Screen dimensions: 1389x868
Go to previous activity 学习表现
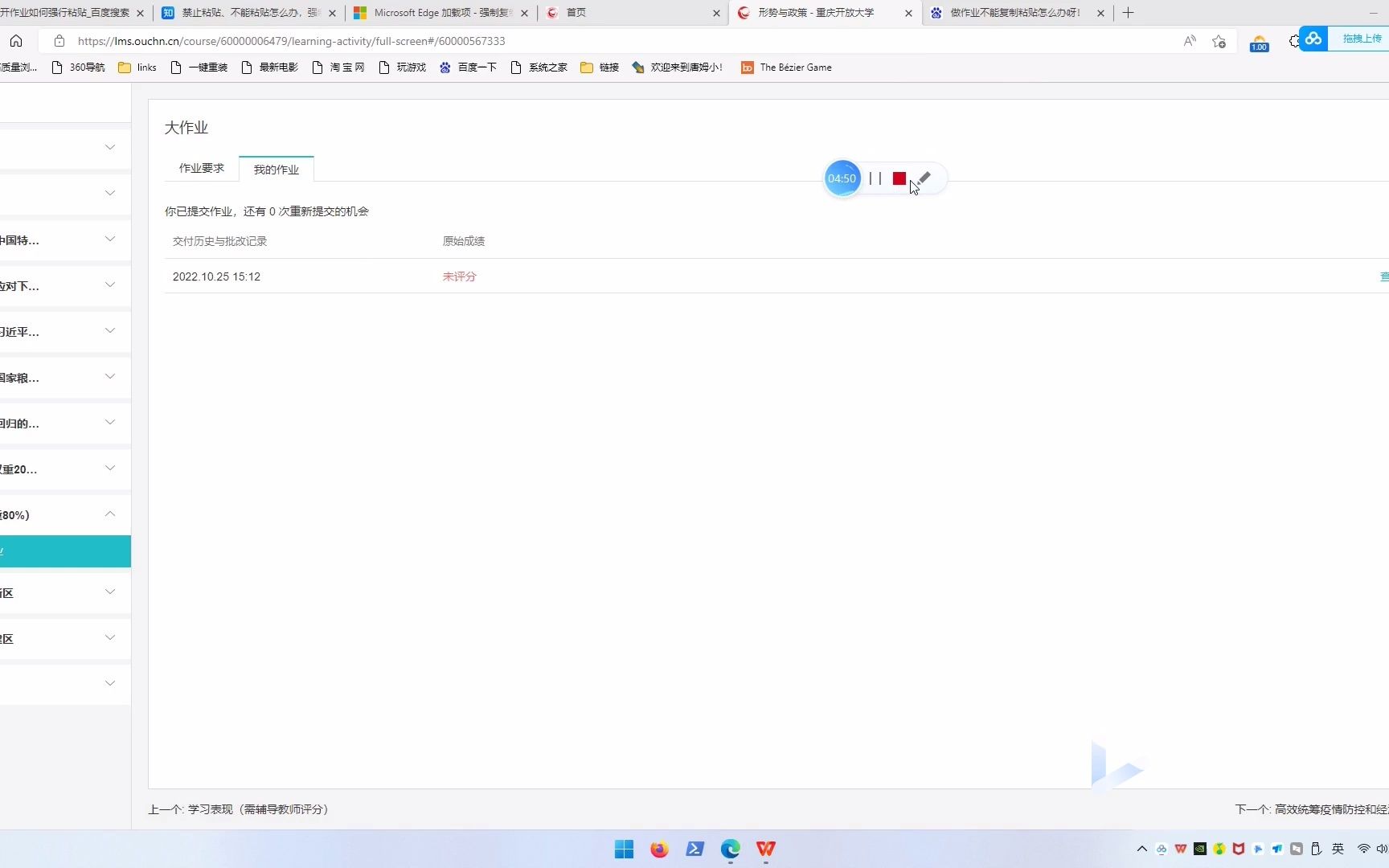238,809
